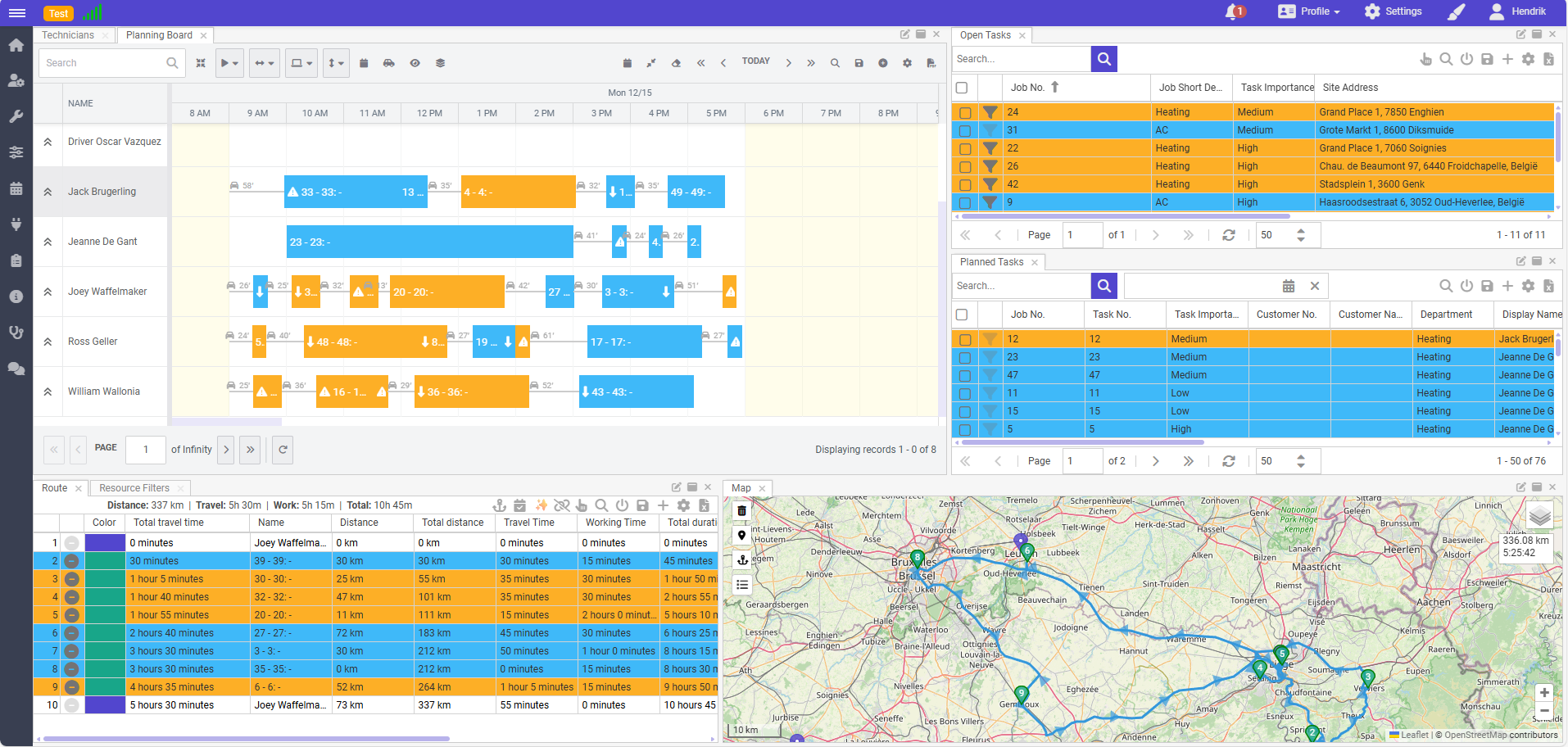Image resolution: width=1568 pixels, height=747 pixels.
Task: Open the Profile dropdown menu
Action: 1309,11
